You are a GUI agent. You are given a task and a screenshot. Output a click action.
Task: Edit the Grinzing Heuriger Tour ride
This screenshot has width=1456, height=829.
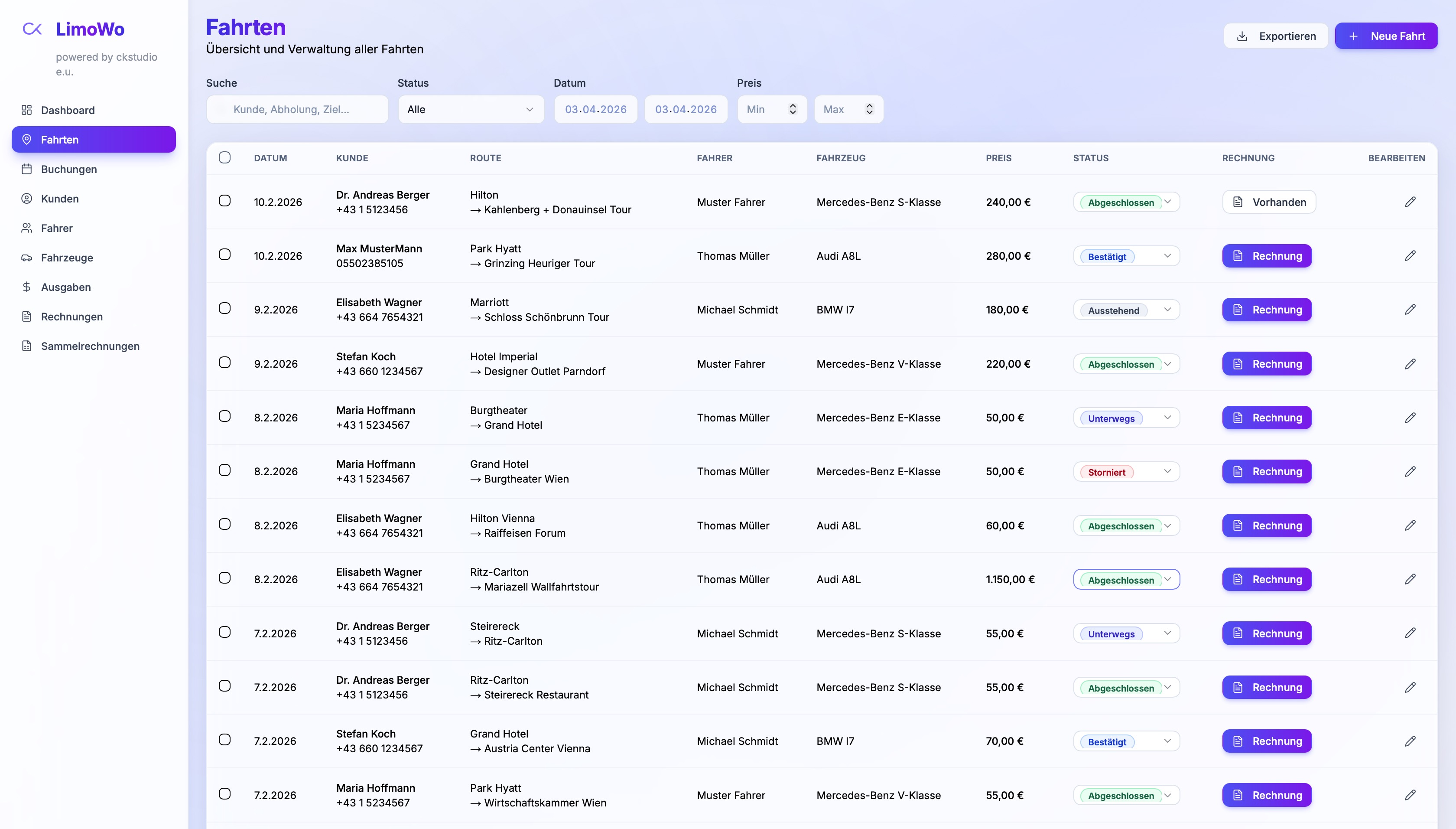1410,256
